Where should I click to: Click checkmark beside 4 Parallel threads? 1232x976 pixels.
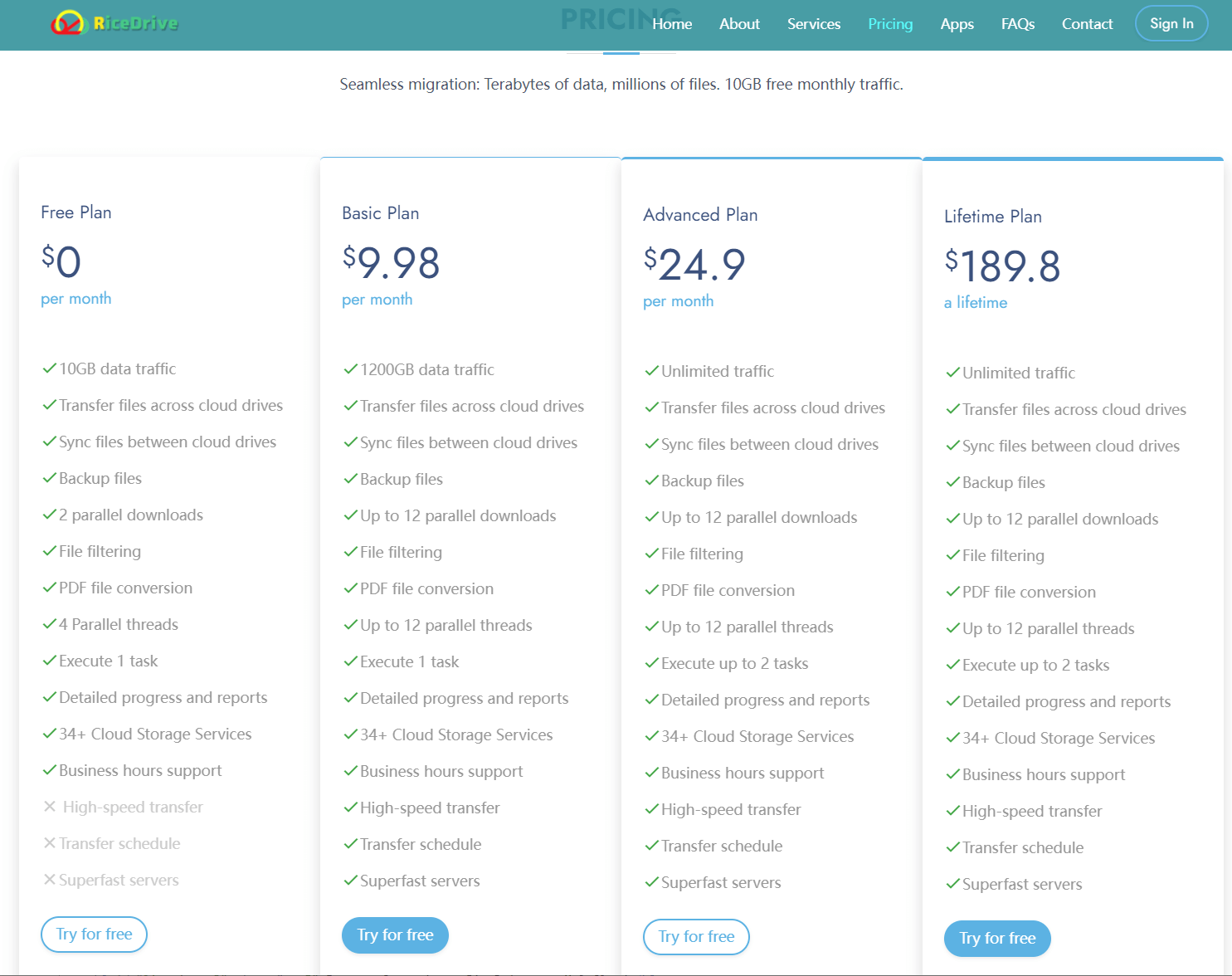[50, 624]
